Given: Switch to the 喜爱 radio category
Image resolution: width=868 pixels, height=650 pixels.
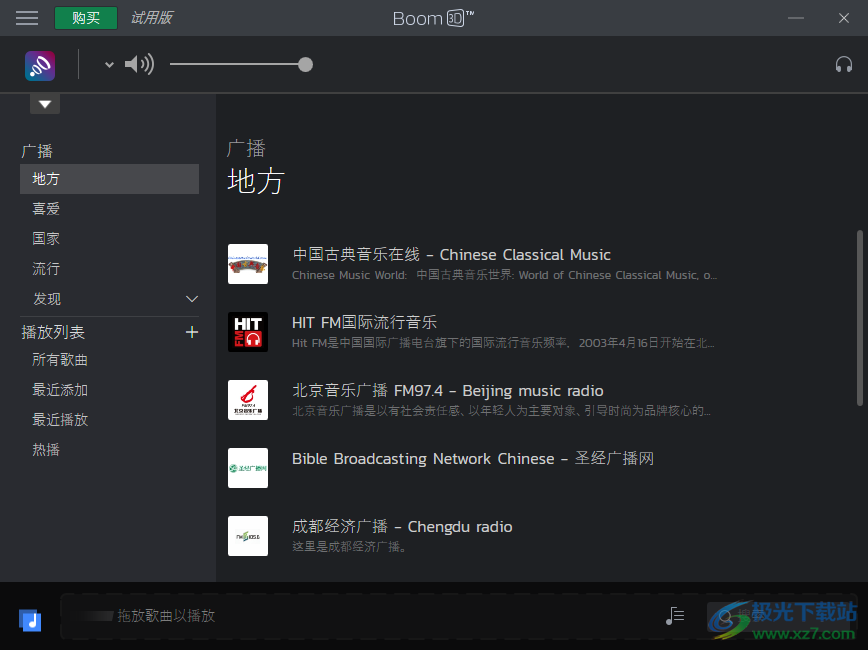Looking at the screenshot, I should pyautogui.click(x=46, y=208).
